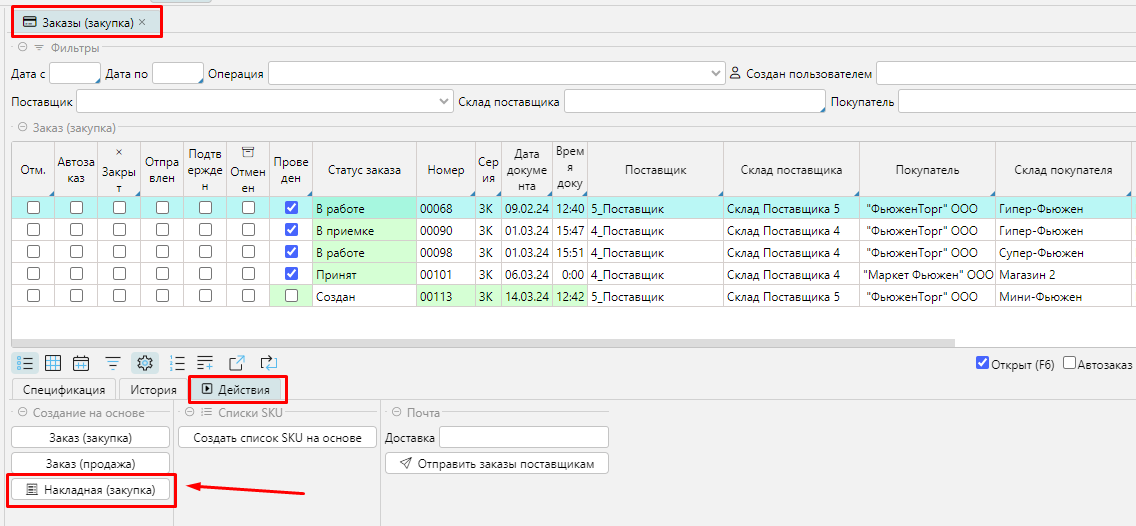Expand the Поставщик dropdown filter
Image resolution: width=1136 pixels, height=526 pixels.
445,102
